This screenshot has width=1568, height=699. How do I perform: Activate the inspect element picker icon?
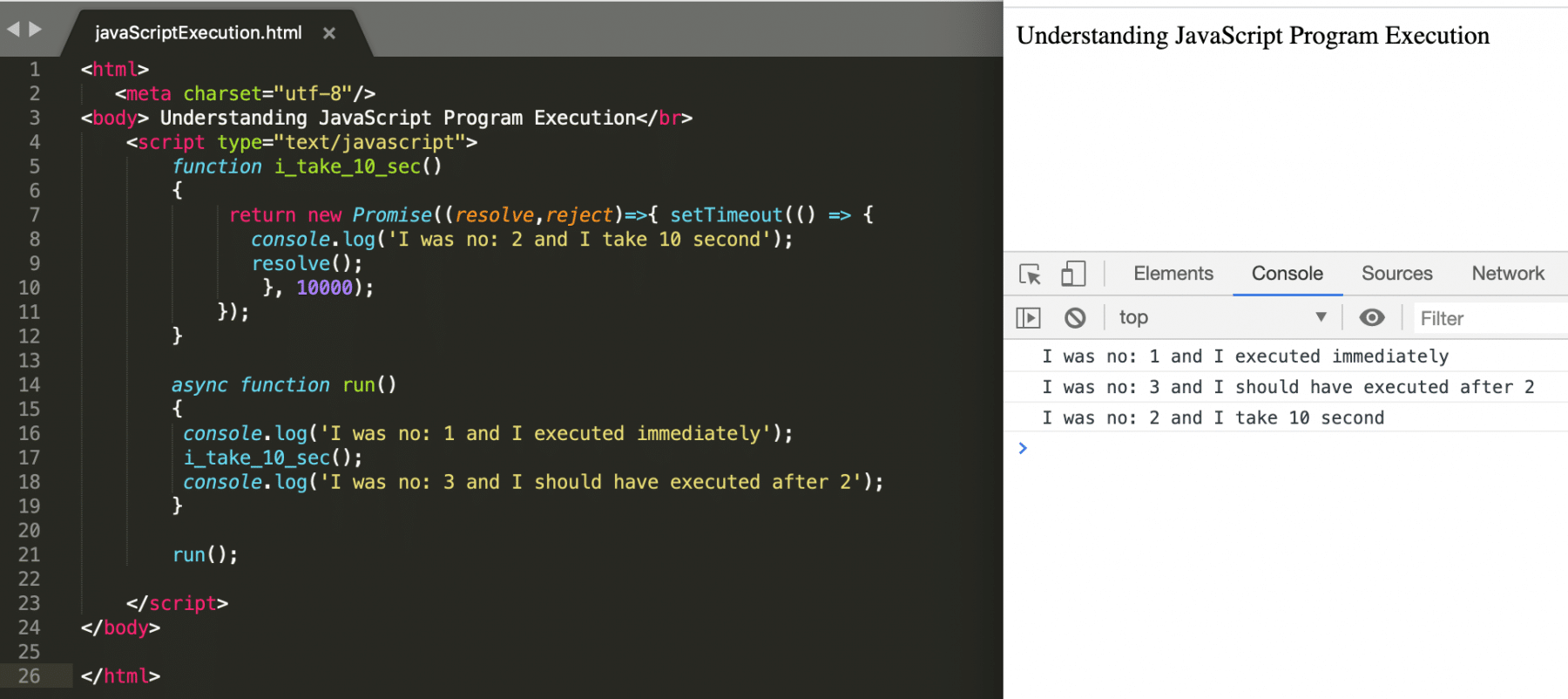pos(1030,274)
